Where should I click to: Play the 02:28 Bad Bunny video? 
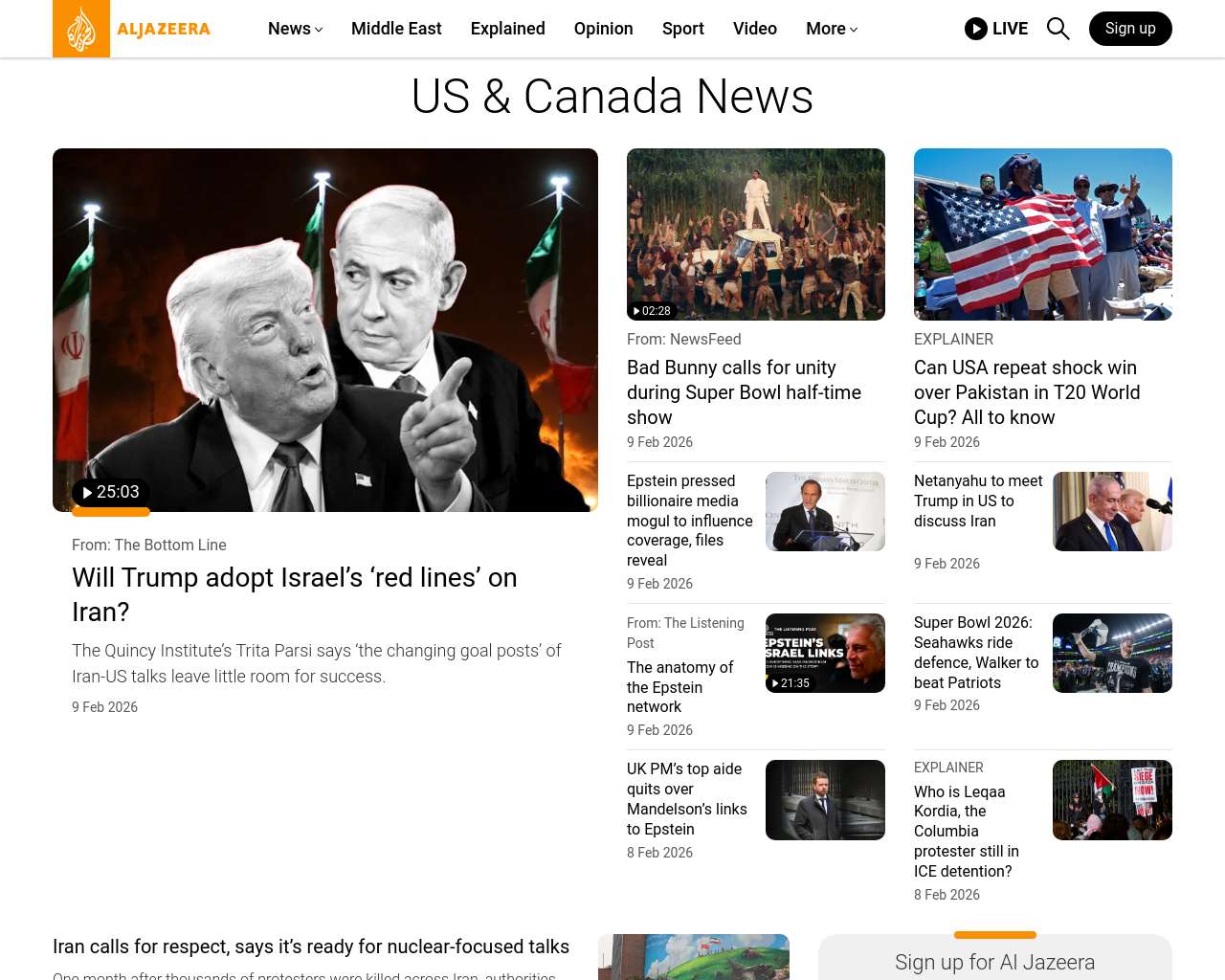pyautogui.click(x=652, y=311)
